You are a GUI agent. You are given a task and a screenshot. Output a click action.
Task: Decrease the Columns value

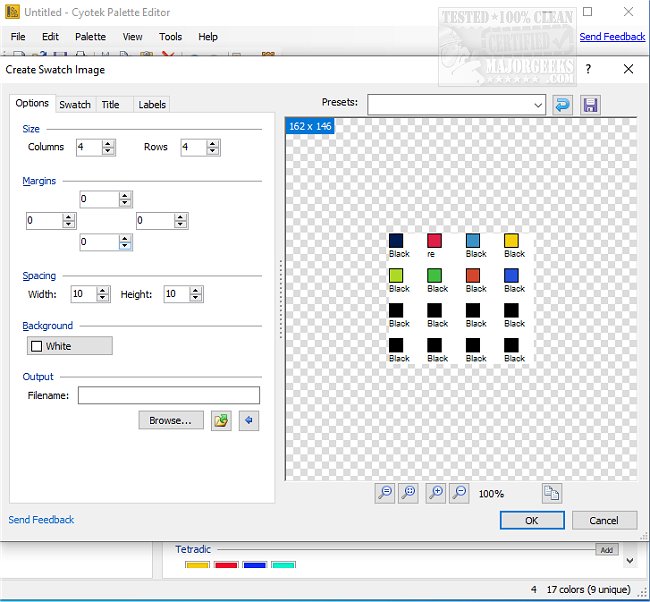click(x=108, y=151)
